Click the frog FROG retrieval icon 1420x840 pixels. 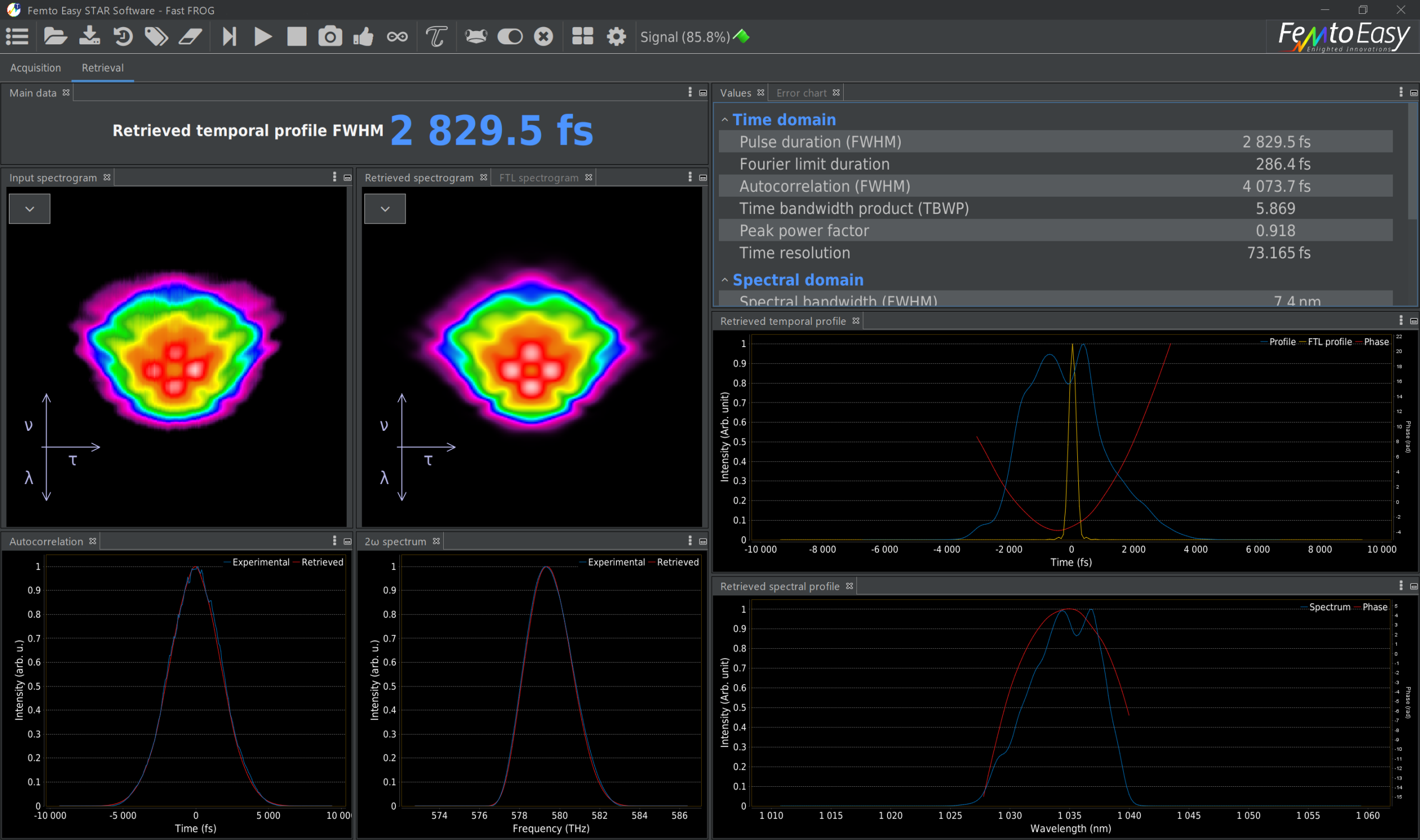[x=475, y=37]
